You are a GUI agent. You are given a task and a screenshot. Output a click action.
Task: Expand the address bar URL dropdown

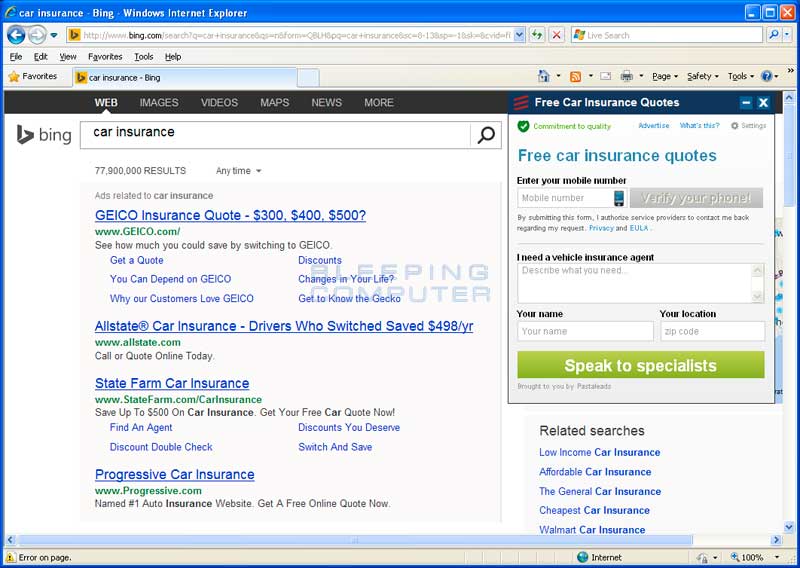(519, 35)
